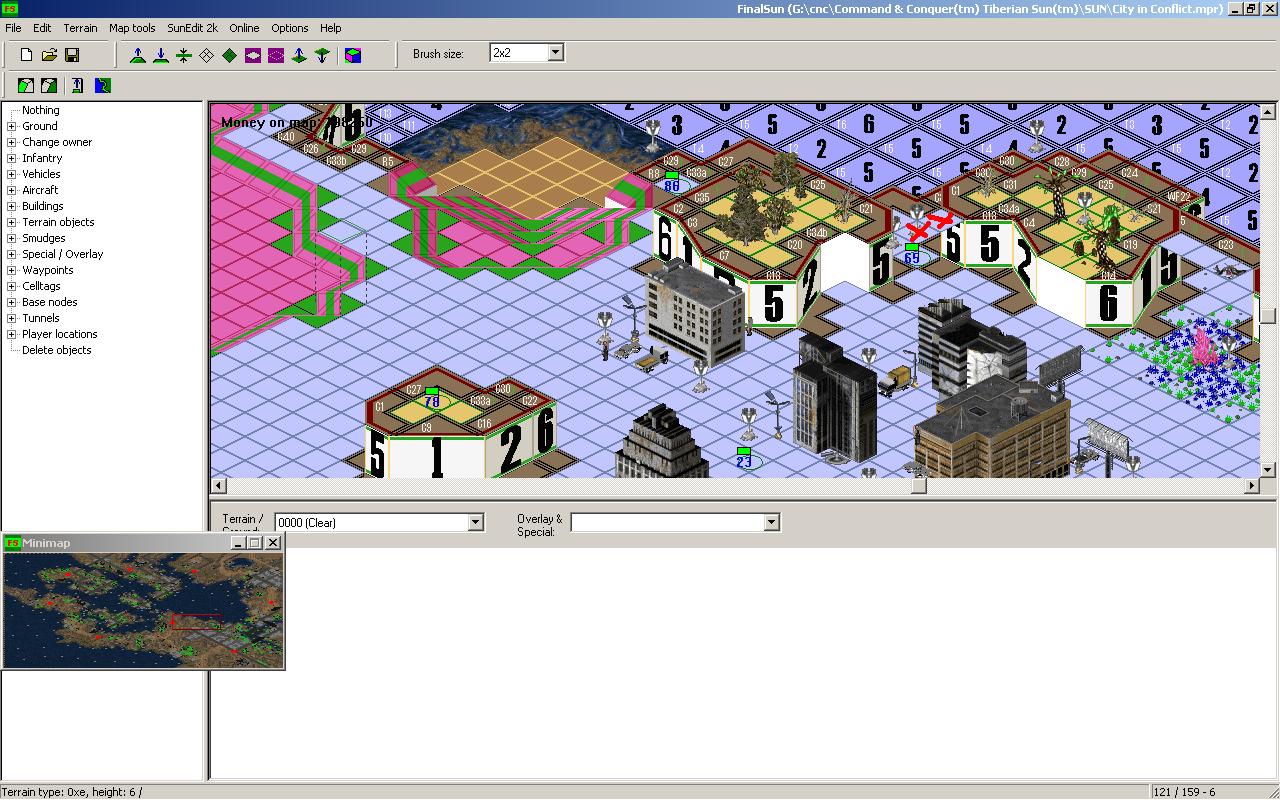1280x800 pixels.
Task: Create a new map with the blank page icon
Action: 27,55
